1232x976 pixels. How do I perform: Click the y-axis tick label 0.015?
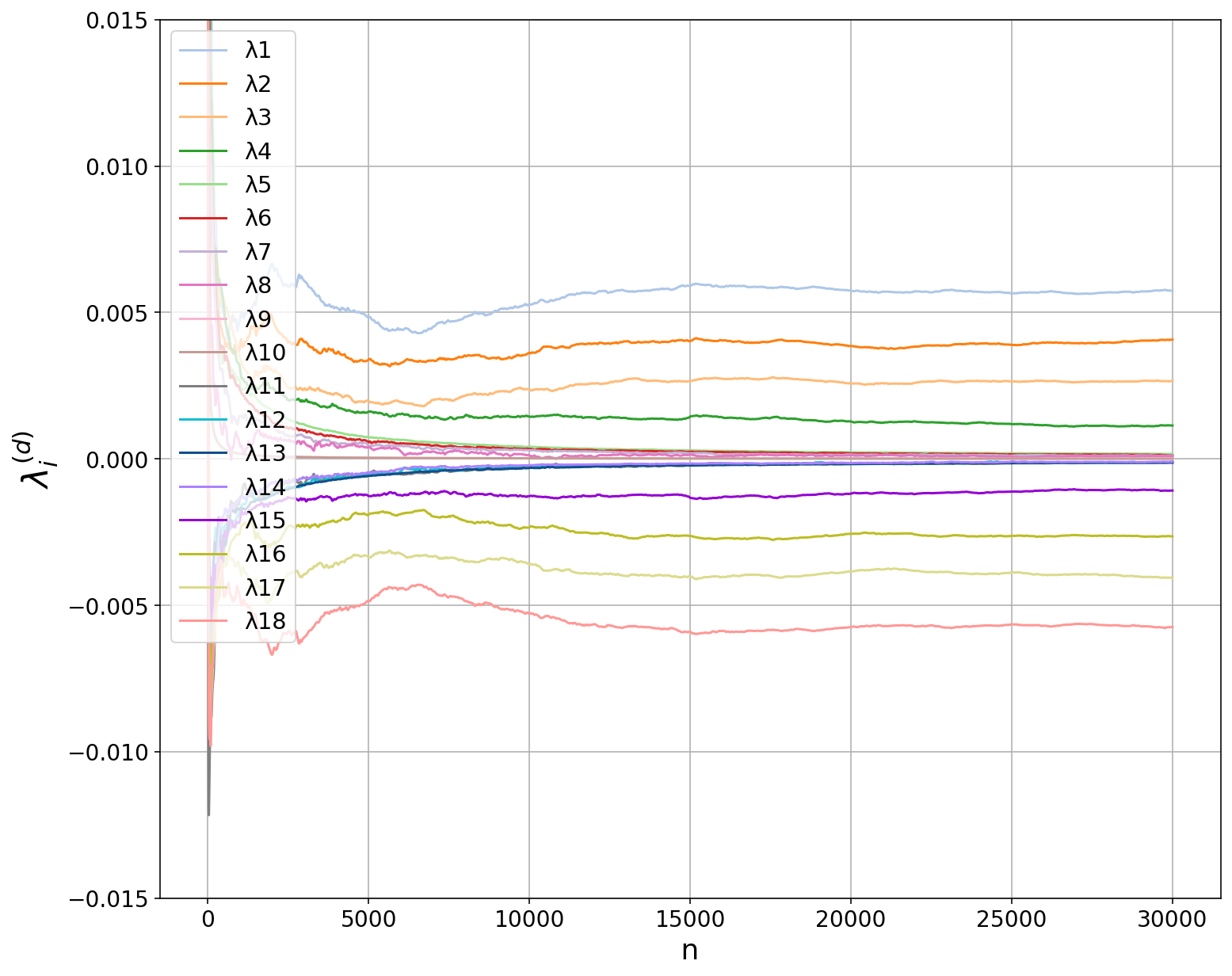click(117, 20)
